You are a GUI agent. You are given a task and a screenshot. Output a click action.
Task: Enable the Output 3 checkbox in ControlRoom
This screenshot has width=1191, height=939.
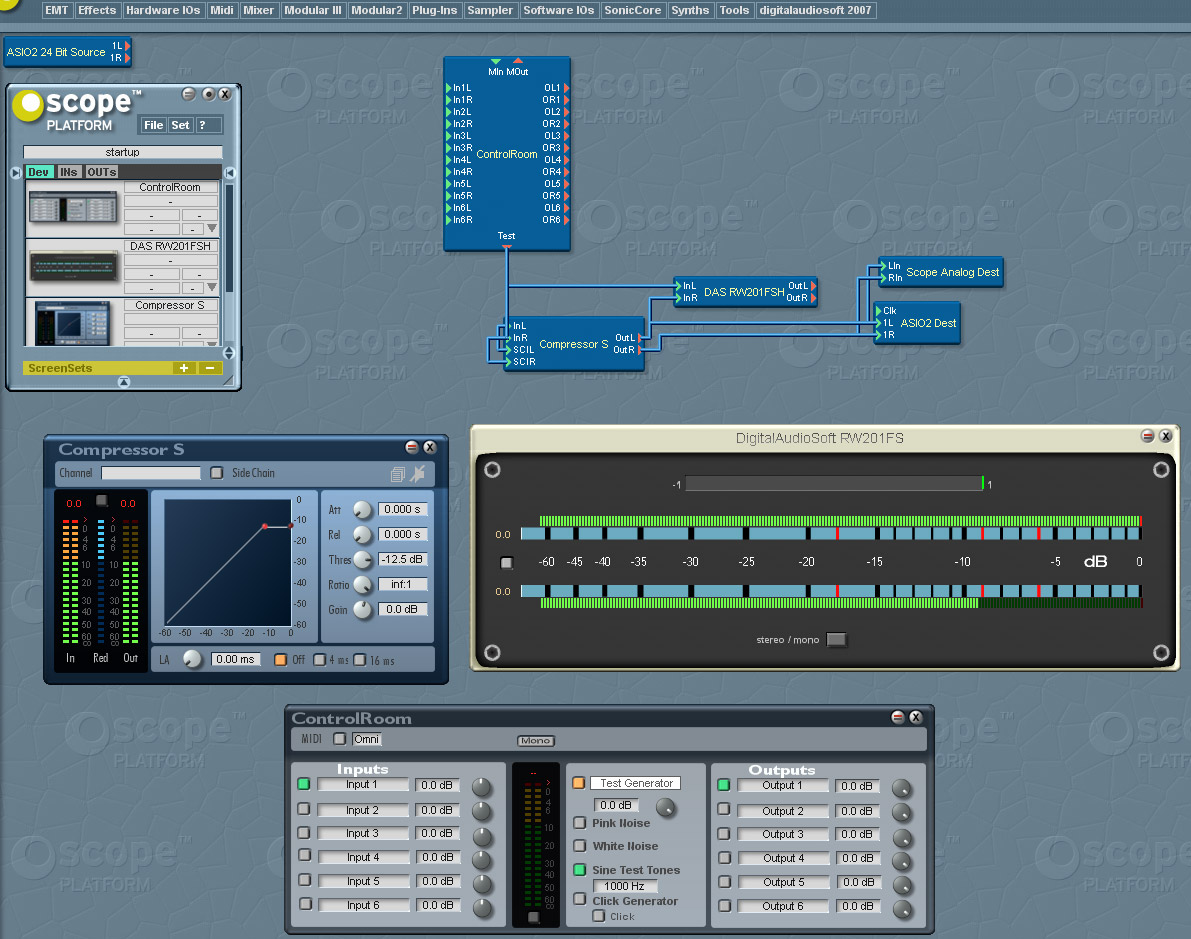[x=724, y=833]
